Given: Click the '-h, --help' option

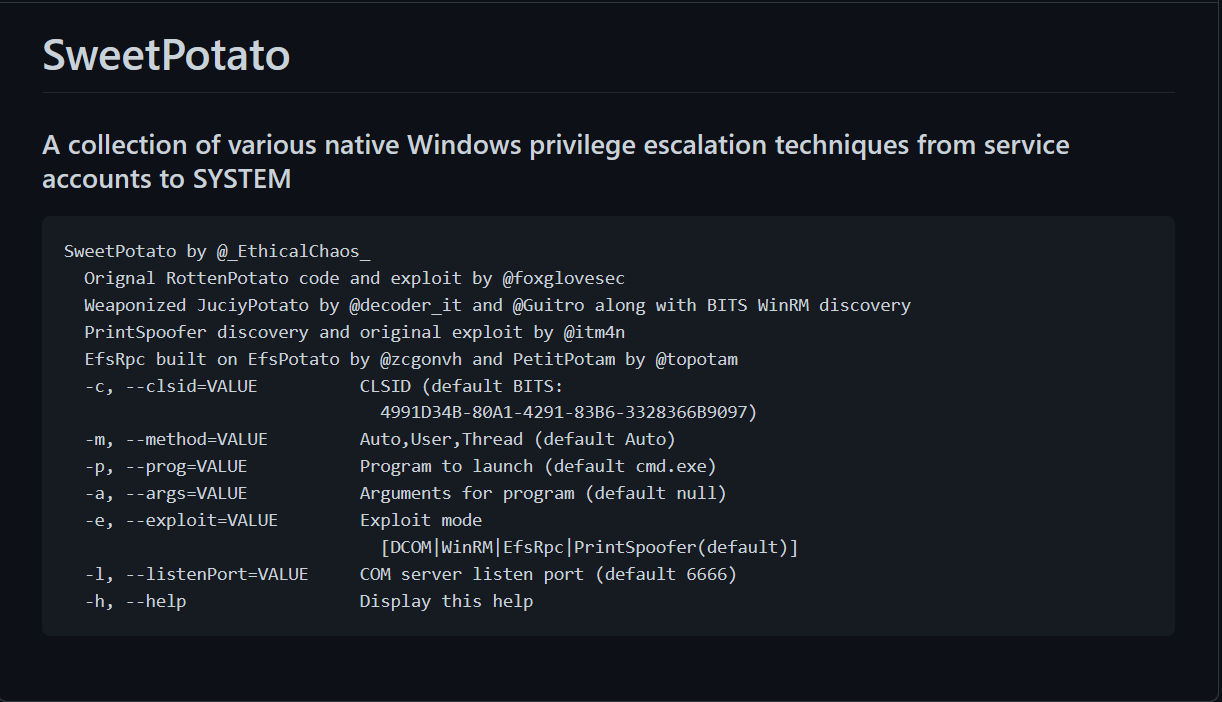Looking at the screenshot, I should (x=135, y=601).
